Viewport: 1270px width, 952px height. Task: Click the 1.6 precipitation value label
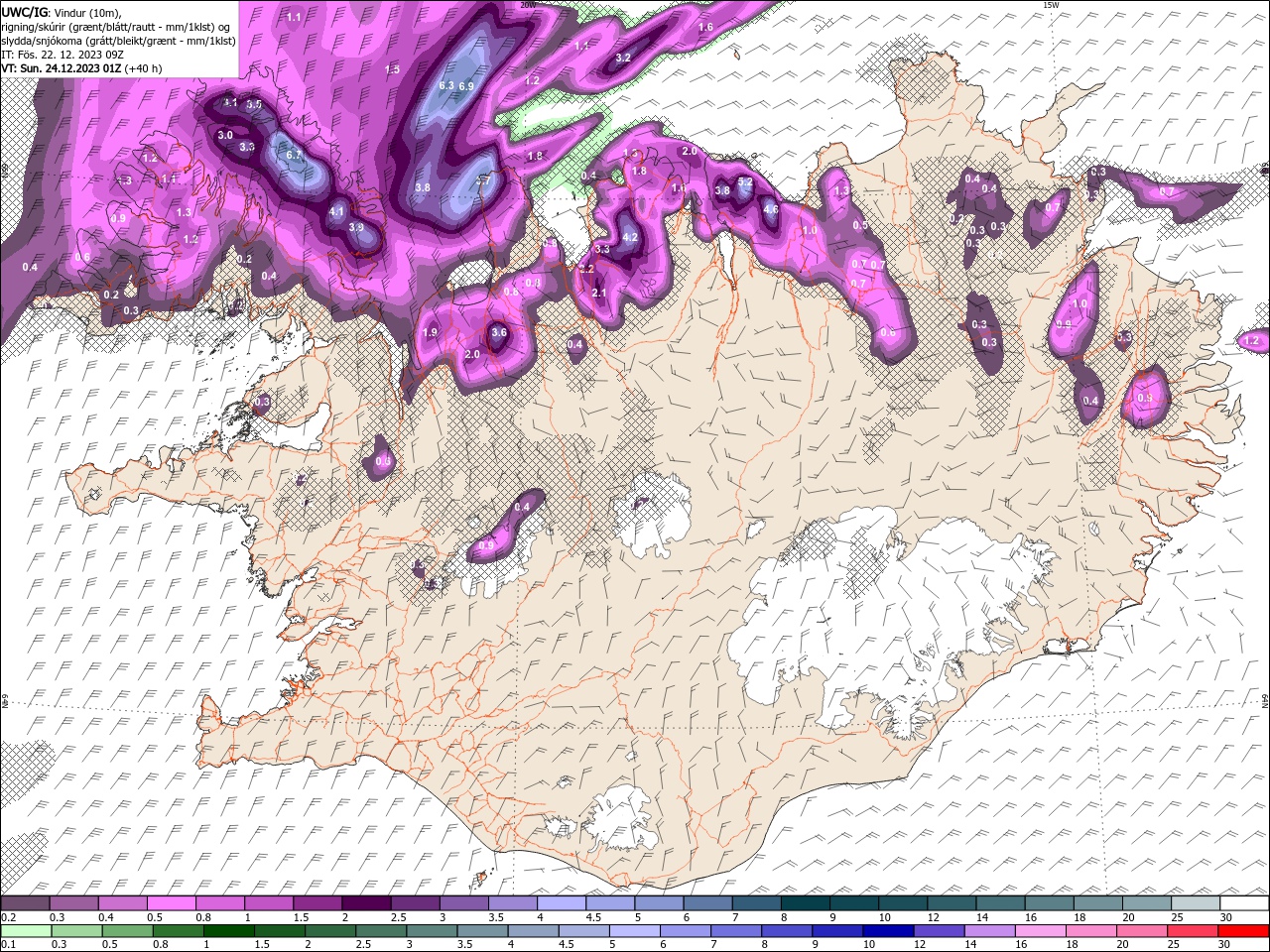pos(706,27)
